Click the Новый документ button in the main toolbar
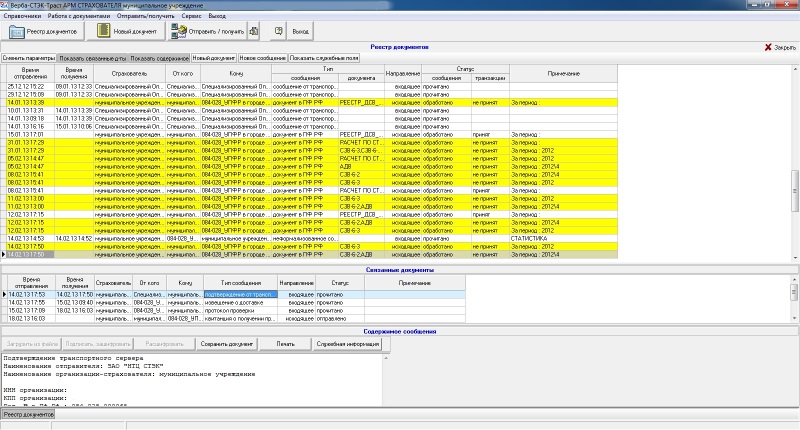Screen dimensions: 800x430 tap(126, 31)
